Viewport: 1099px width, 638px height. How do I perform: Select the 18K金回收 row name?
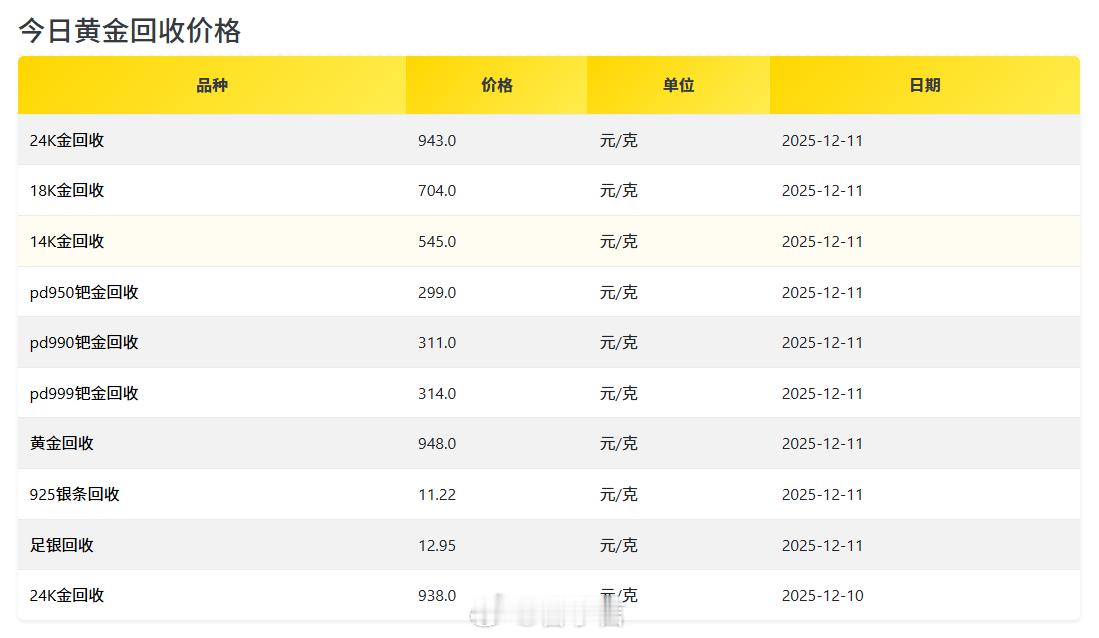(67, 191)
